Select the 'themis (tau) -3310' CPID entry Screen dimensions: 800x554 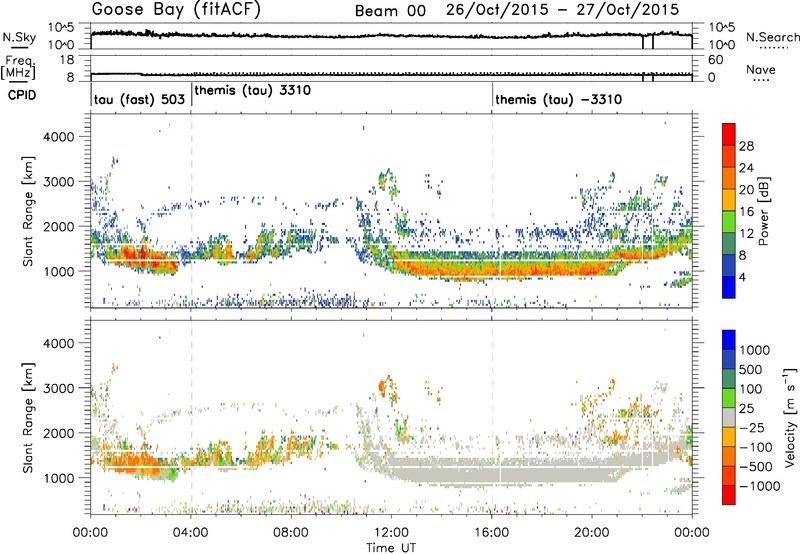[559, 99]
